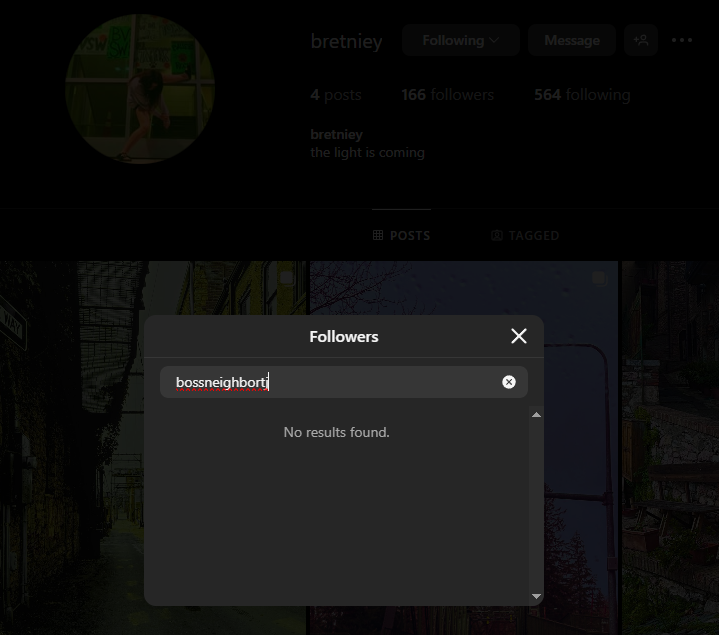The width and height of the screenshot is (719, 635).
Task: Click the bretniey profile picture
Action: click(140, 88)
